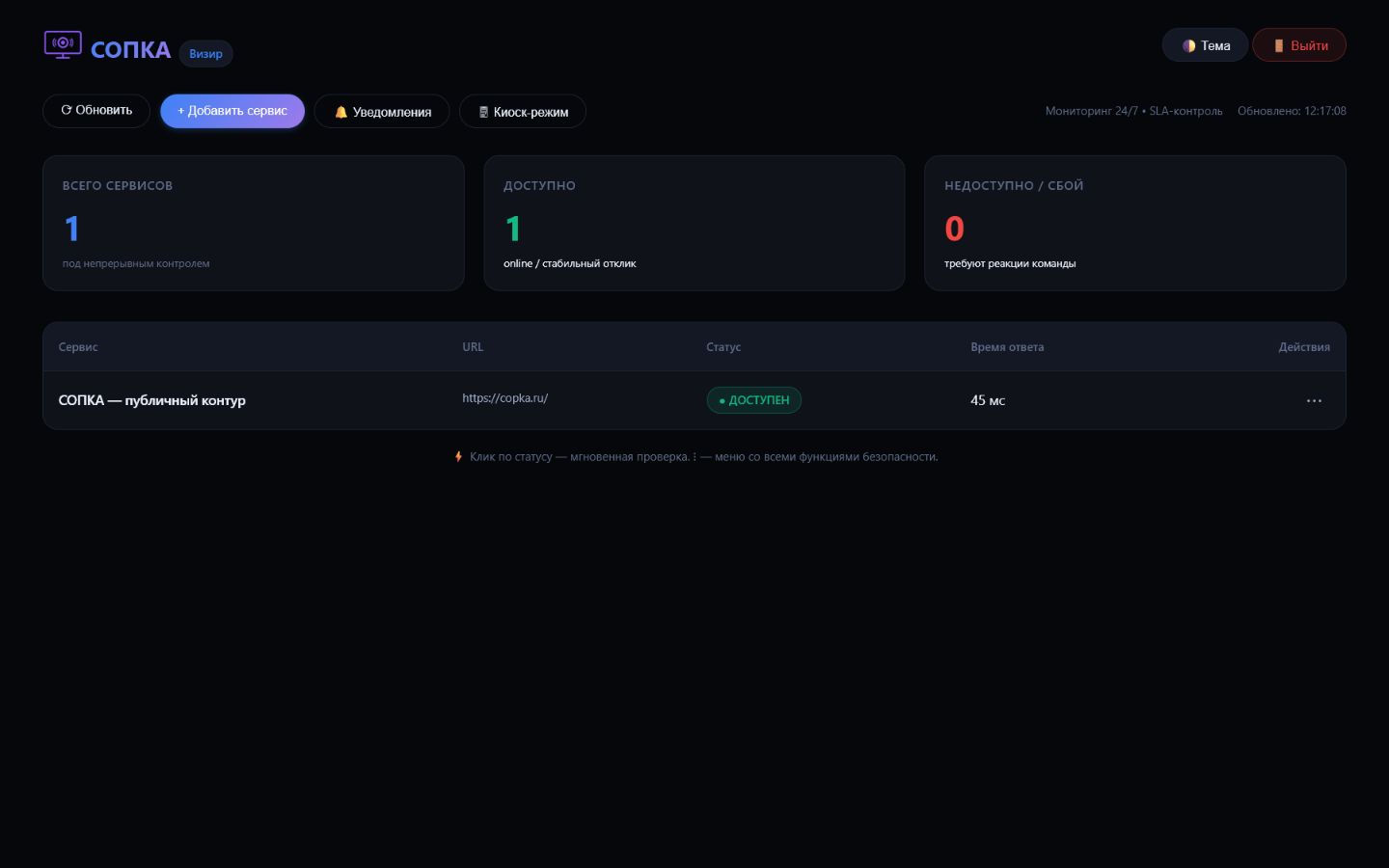1389x868 pixels.
Task: Click the Всего сервисов summary card
Action: [254, 223]
